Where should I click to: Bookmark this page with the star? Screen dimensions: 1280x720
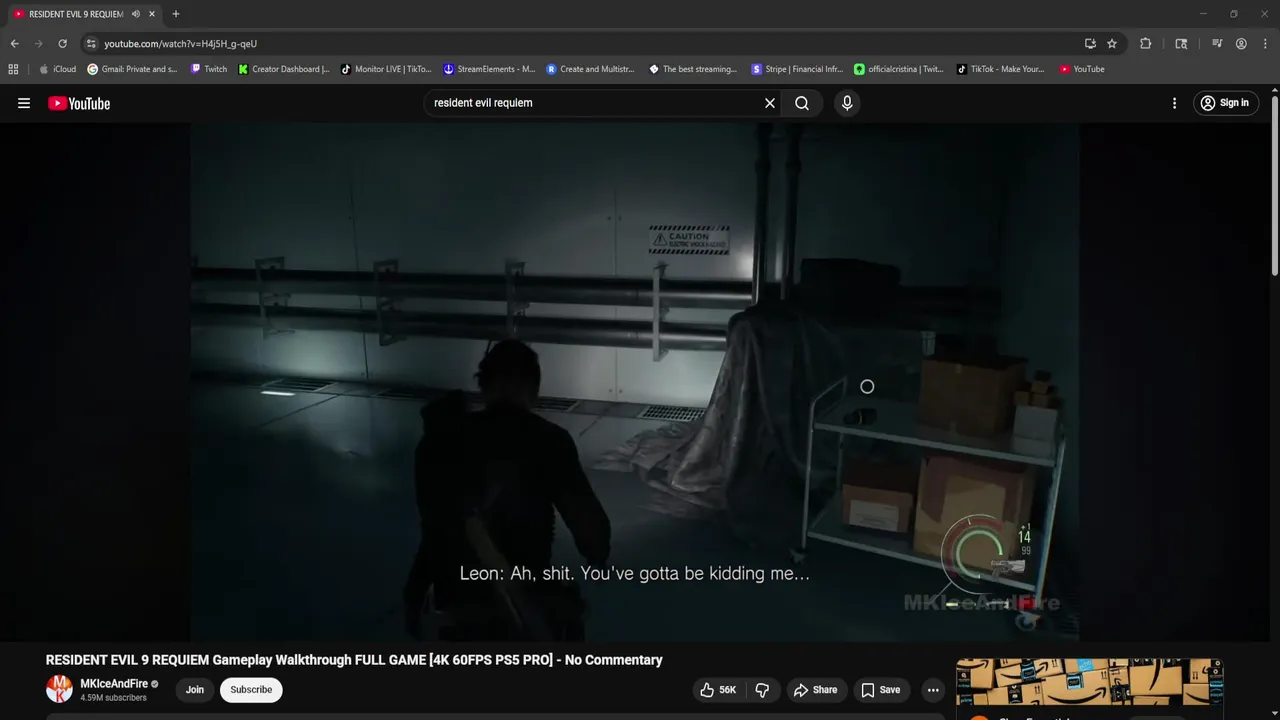[1112, 44]
